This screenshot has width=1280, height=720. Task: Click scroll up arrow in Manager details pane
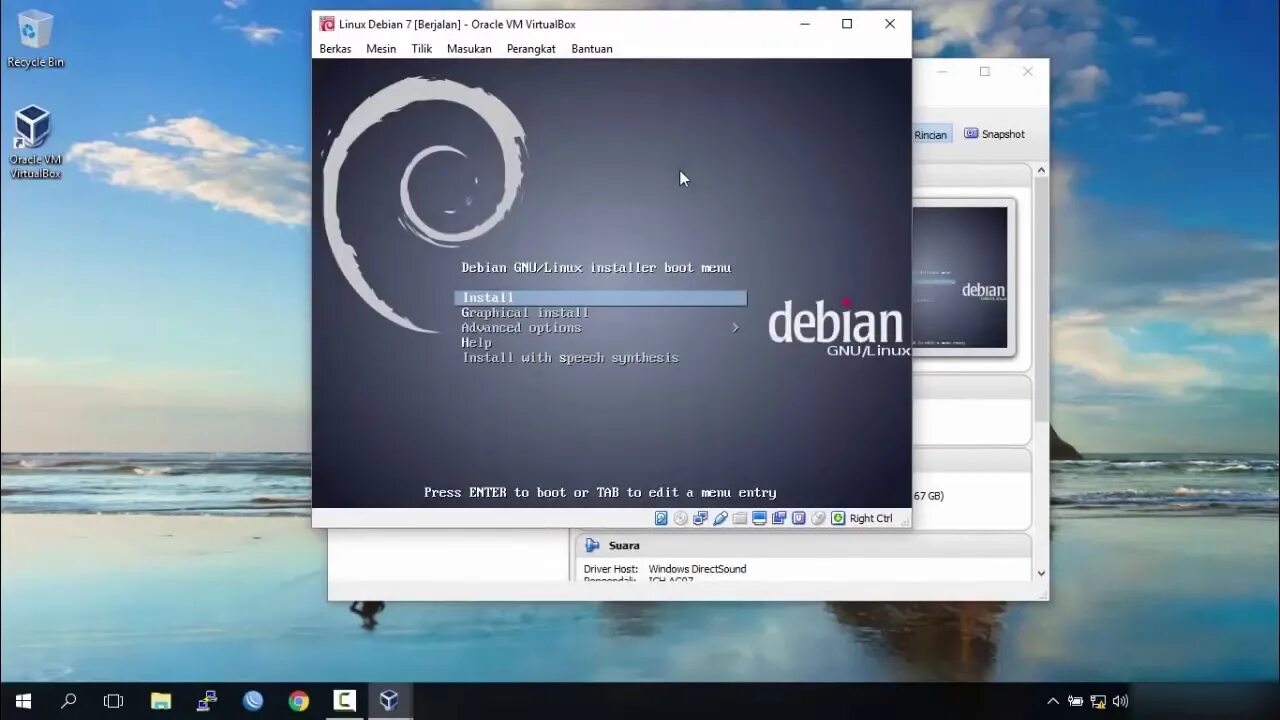point(1041,171)
